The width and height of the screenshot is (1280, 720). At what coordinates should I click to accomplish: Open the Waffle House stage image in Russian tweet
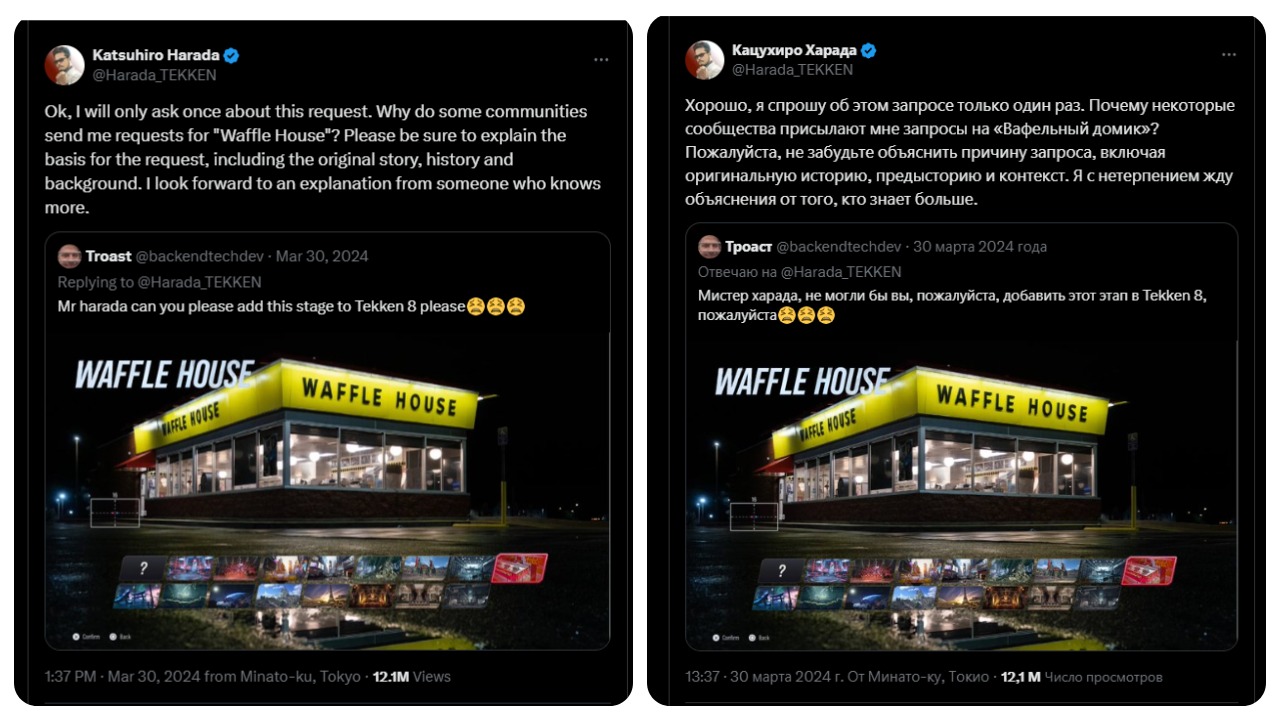pyautogui.click(x=962, y=492)
